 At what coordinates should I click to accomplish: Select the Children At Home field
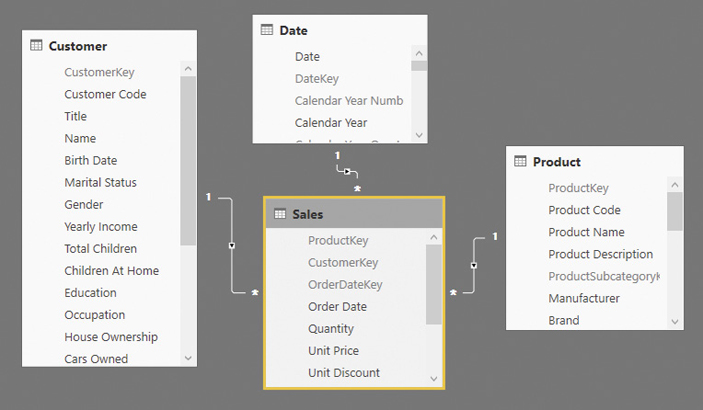click(112, 270)
